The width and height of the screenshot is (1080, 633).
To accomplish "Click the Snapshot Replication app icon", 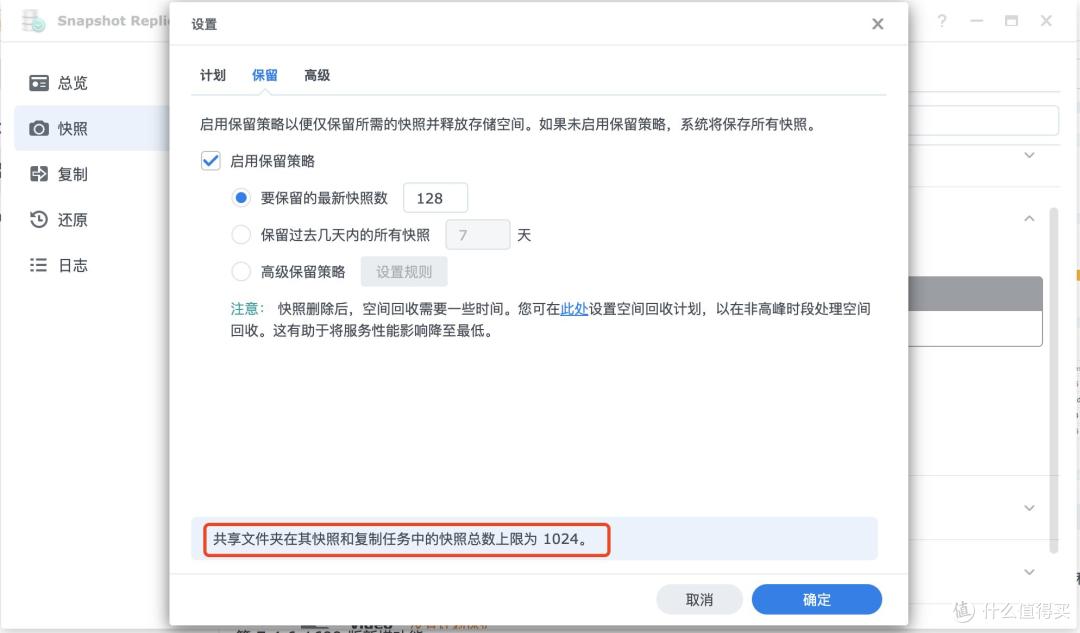I will coord(32,21).
